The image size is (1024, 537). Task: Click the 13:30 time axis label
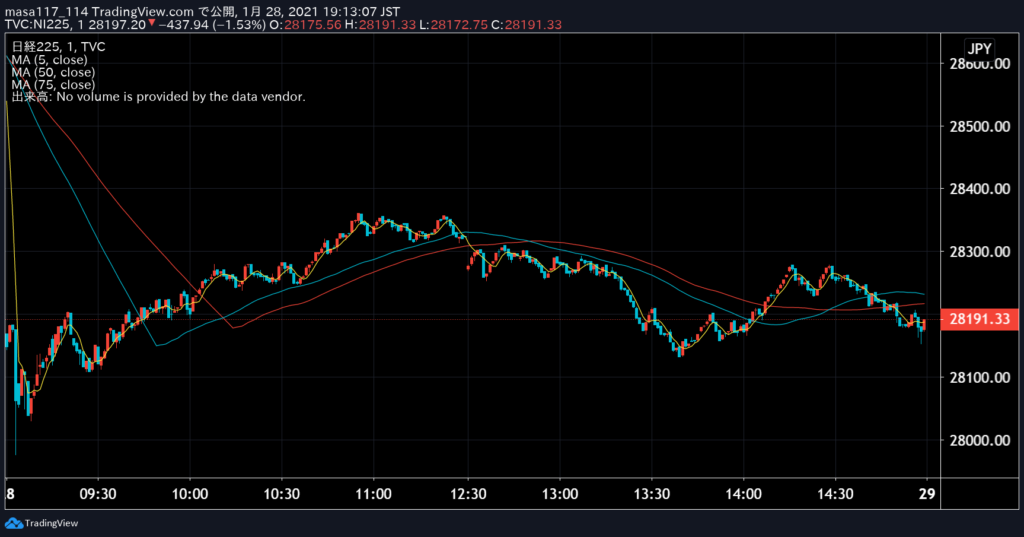pos(652,494)
